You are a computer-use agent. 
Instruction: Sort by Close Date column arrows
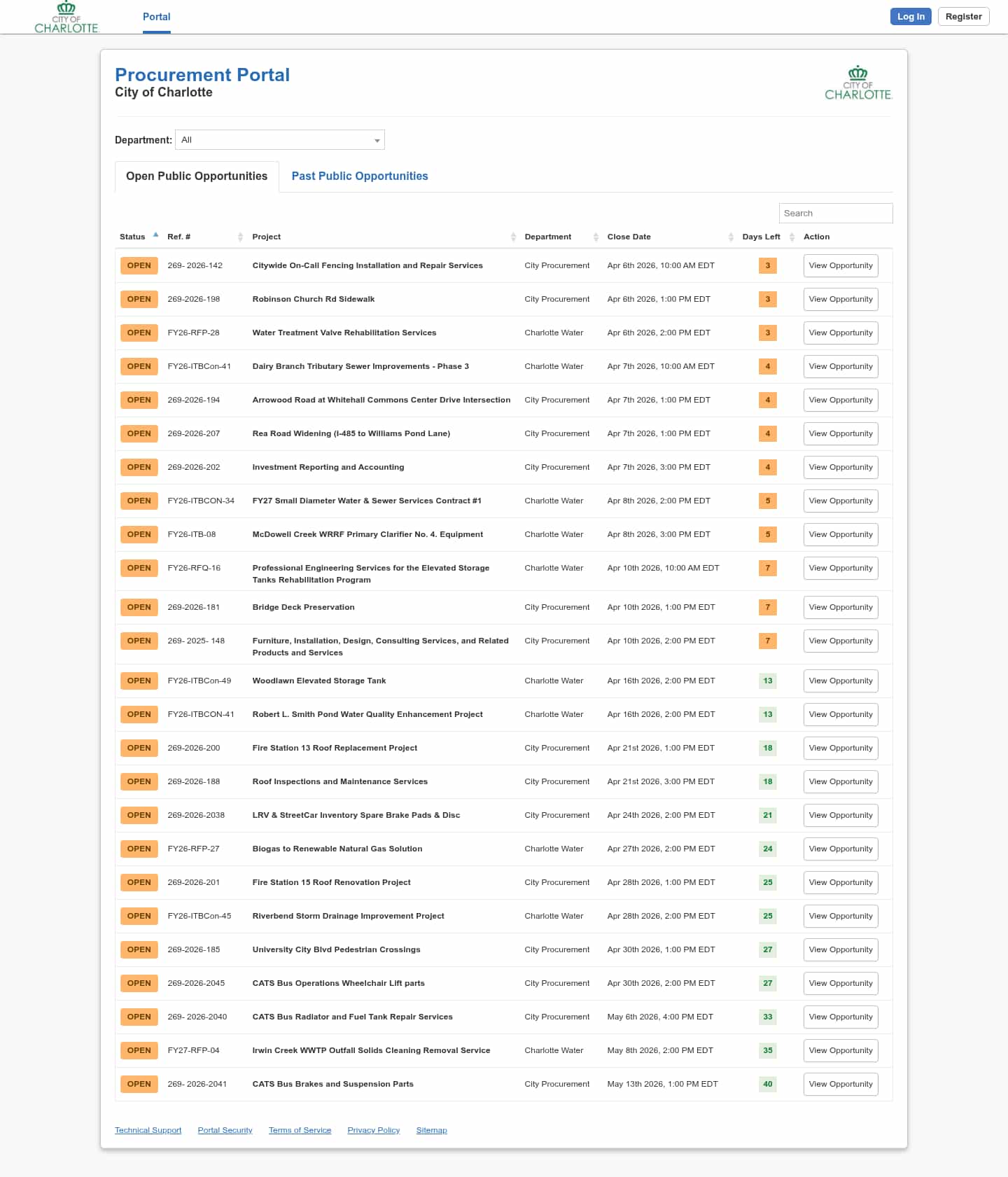[731, 237]
